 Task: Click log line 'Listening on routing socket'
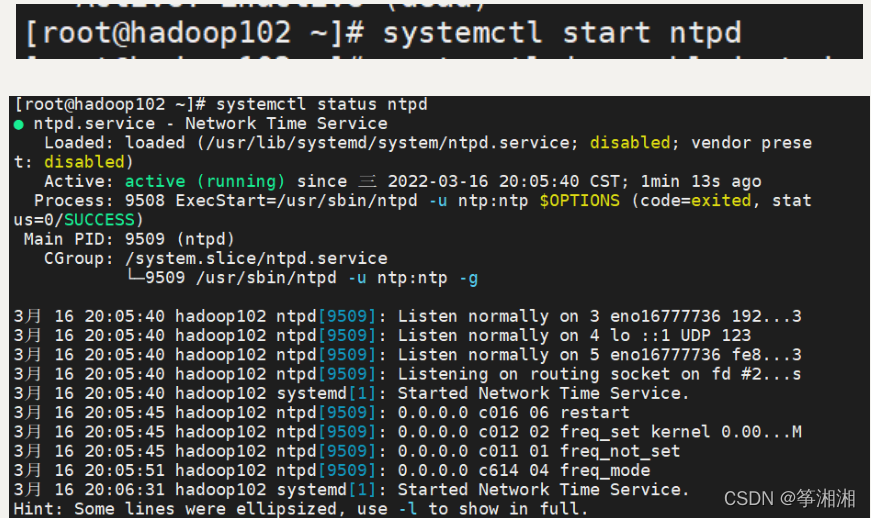point(408,374)
